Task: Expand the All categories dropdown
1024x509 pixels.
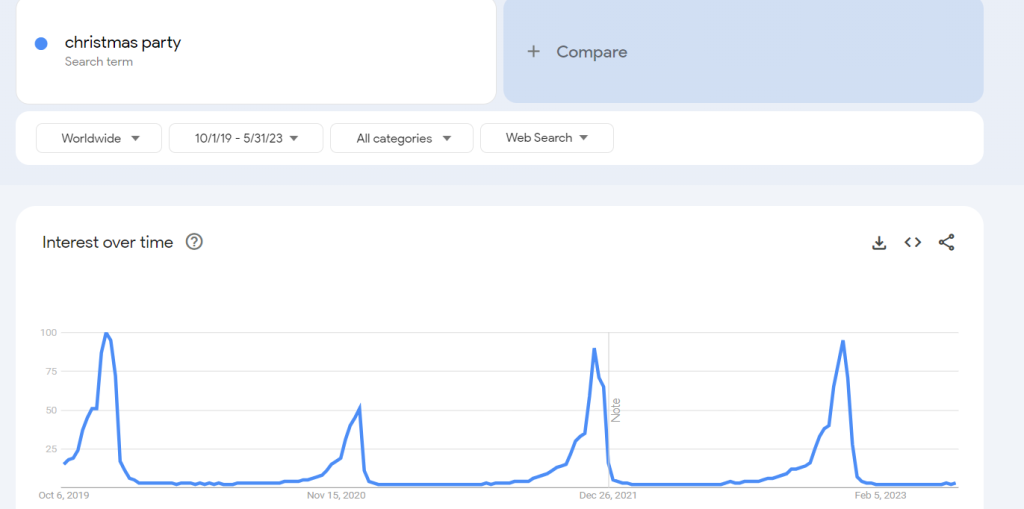Action: (402, 138)
